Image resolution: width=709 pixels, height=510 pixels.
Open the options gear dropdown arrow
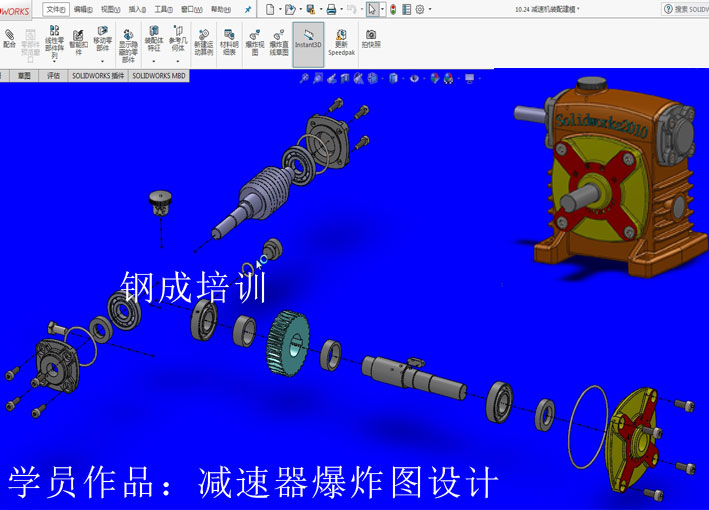pyautogui.click(x=430, y=9)
